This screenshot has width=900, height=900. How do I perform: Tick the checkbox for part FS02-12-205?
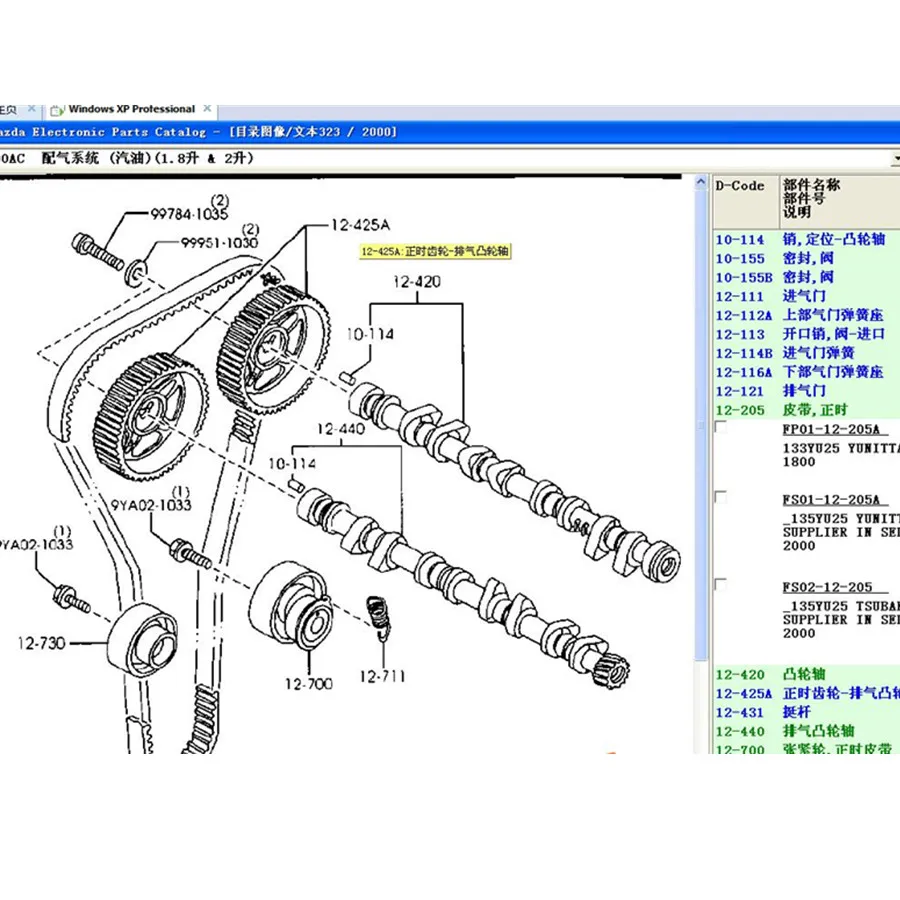[x=721, y=585]
